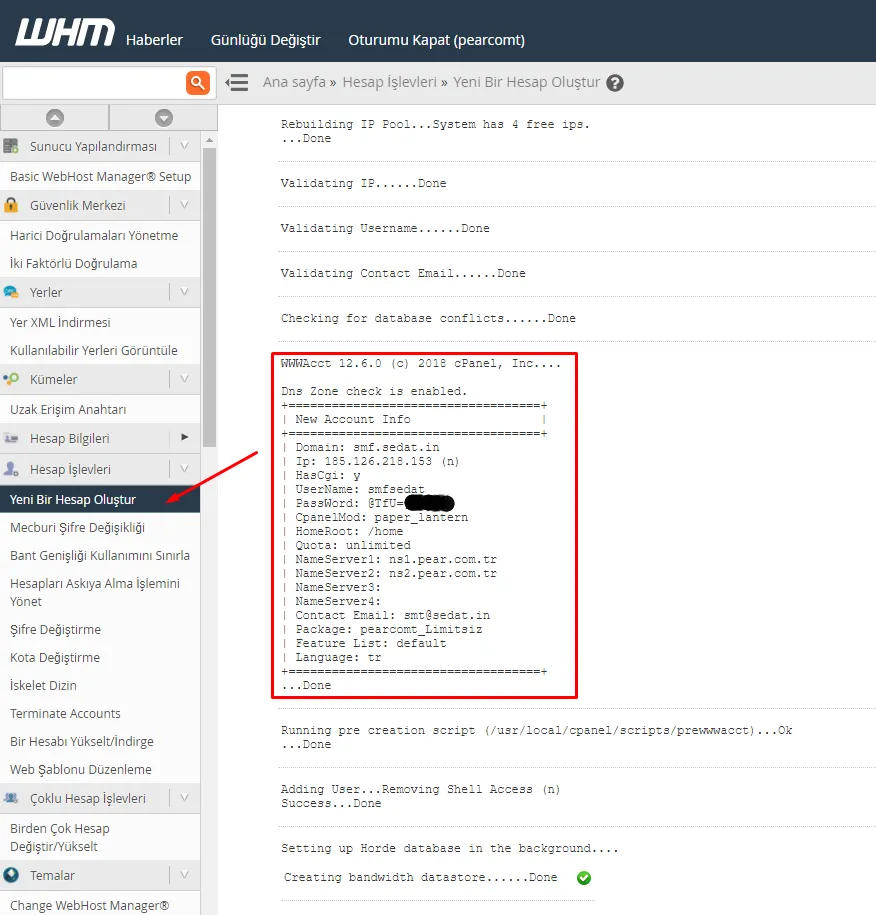Image resolution: width=876 pixels, height=915 pixels.
Task: Open Bant Genişliği Kullanımını Sınırla
Action: click(100, 556)
